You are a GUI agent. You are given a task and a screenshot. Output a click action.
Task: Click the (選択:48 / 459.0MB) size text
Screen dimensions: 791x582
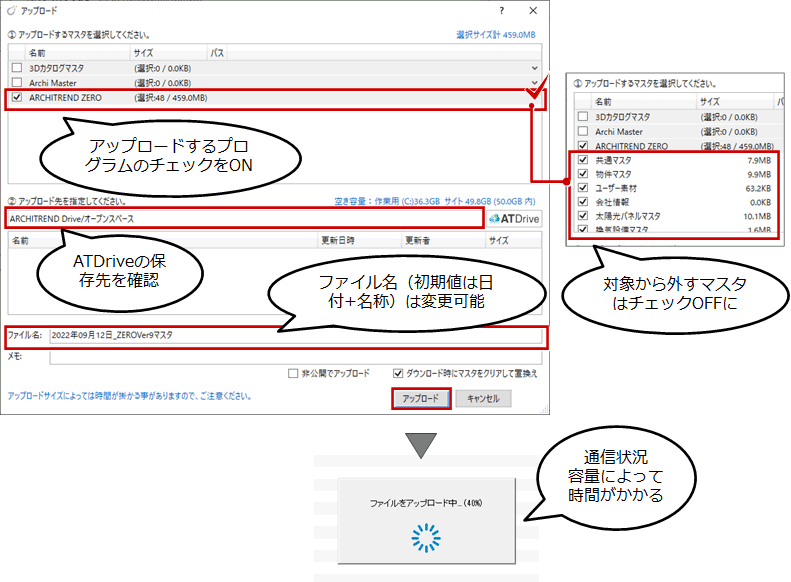(x=171, y=98)
